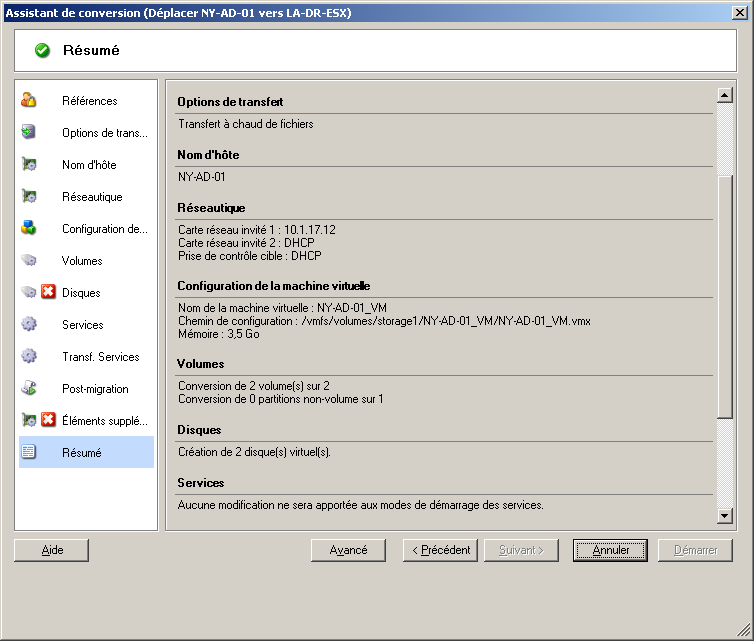Screen dimensions: 754x641
Task: Click the text 'Transfert à chaud de fichiers'
Action: 246,124
